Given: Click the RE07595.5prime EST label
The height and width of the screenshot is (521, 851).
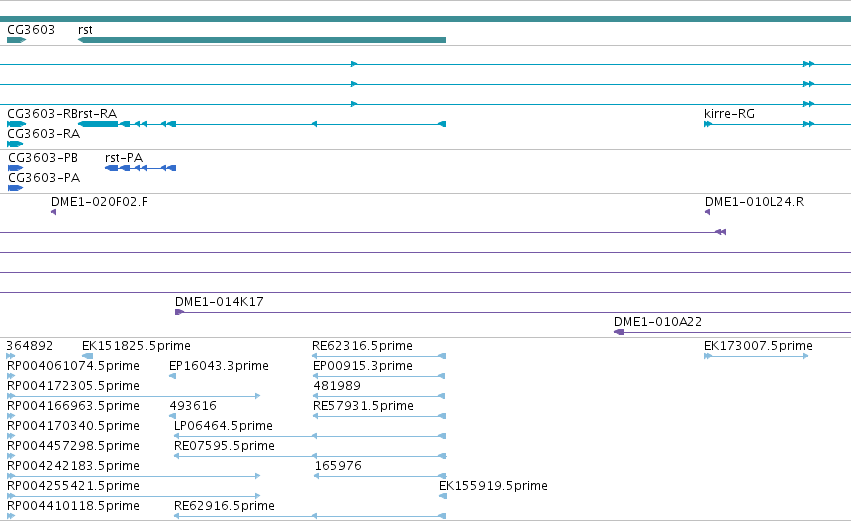Looking at the screenshot, I should coord(224,446).
